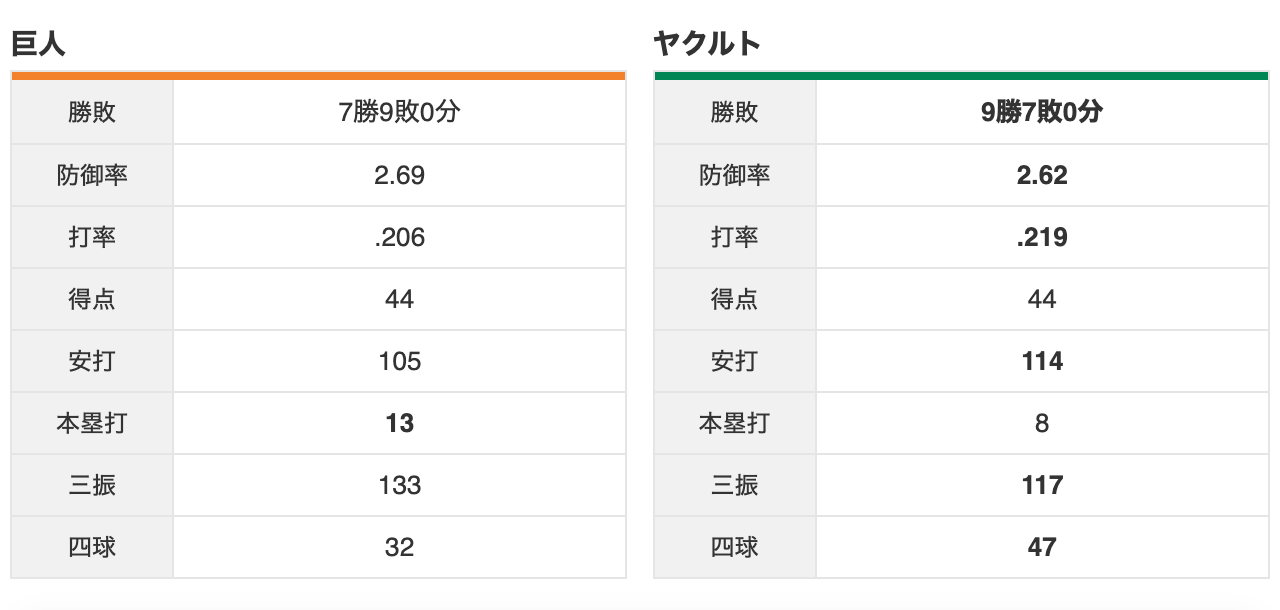Click ヤクルト 打率 value .219
This screenshot has width=1280, height=610.
(1042, 238)
